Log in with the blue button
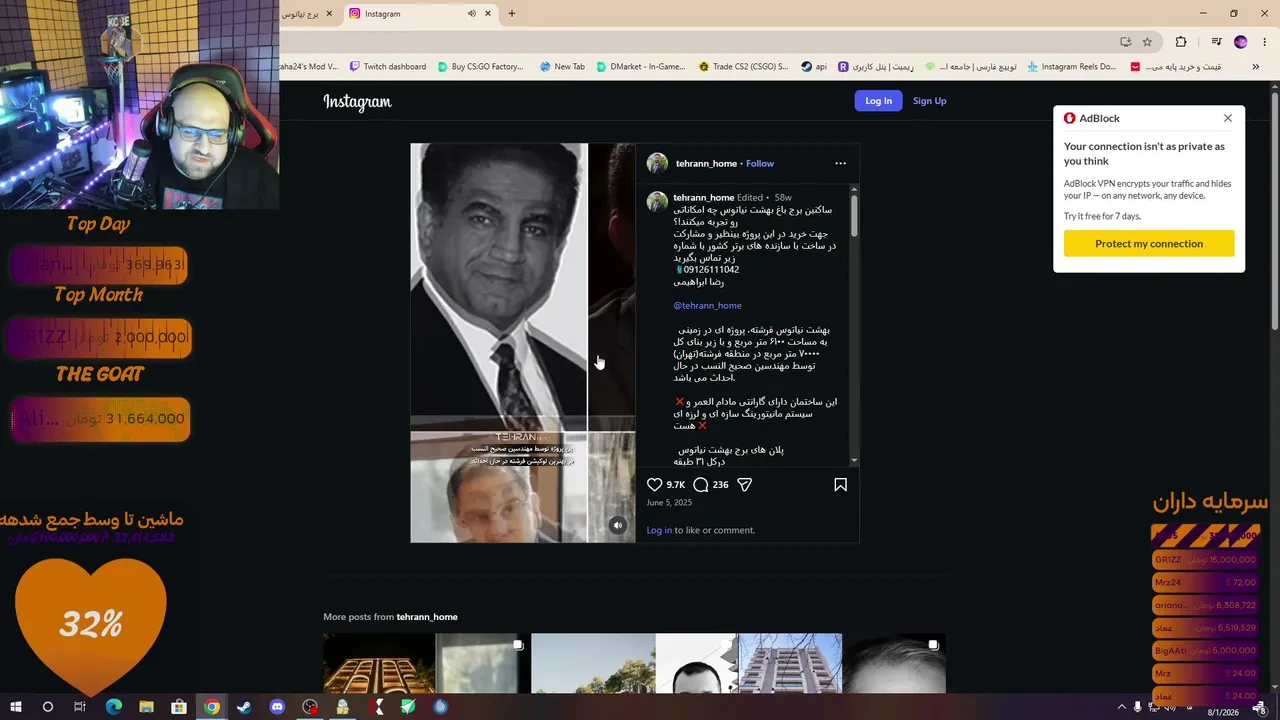 (x=878, y=101)
